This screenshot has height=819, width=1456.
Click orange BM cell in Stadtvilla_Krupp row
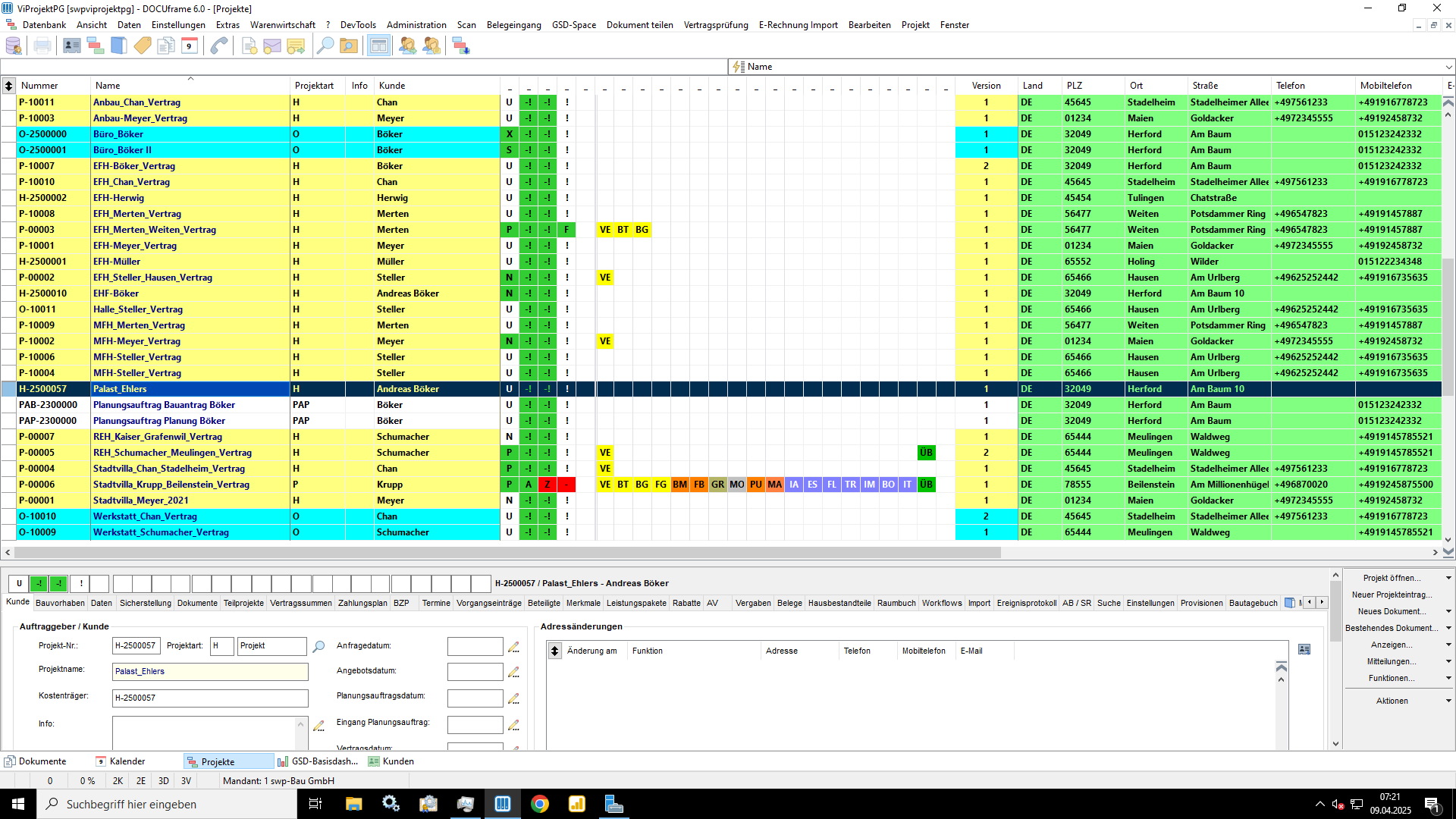(680, 485)
